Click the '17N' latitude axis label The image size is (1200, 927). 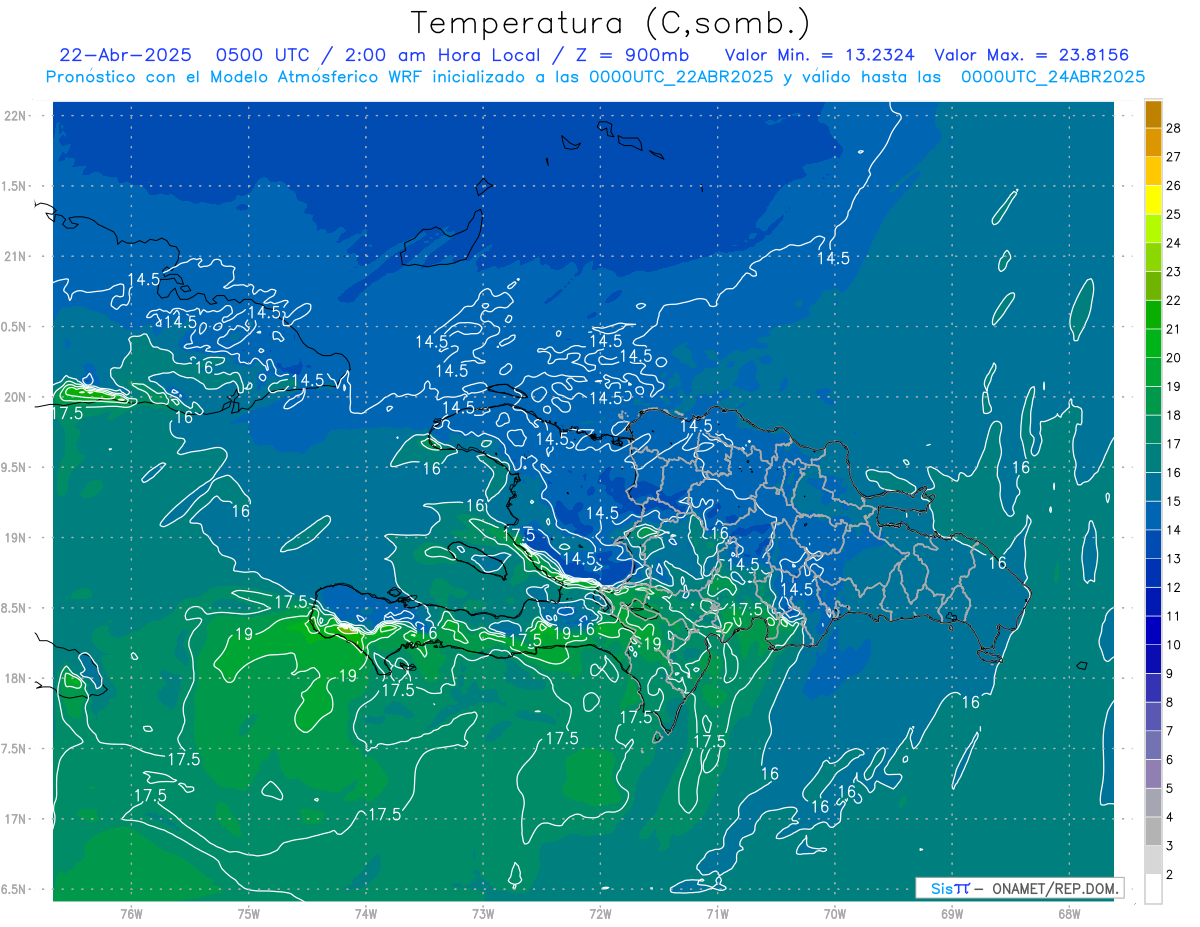click(x=16, y=819)
